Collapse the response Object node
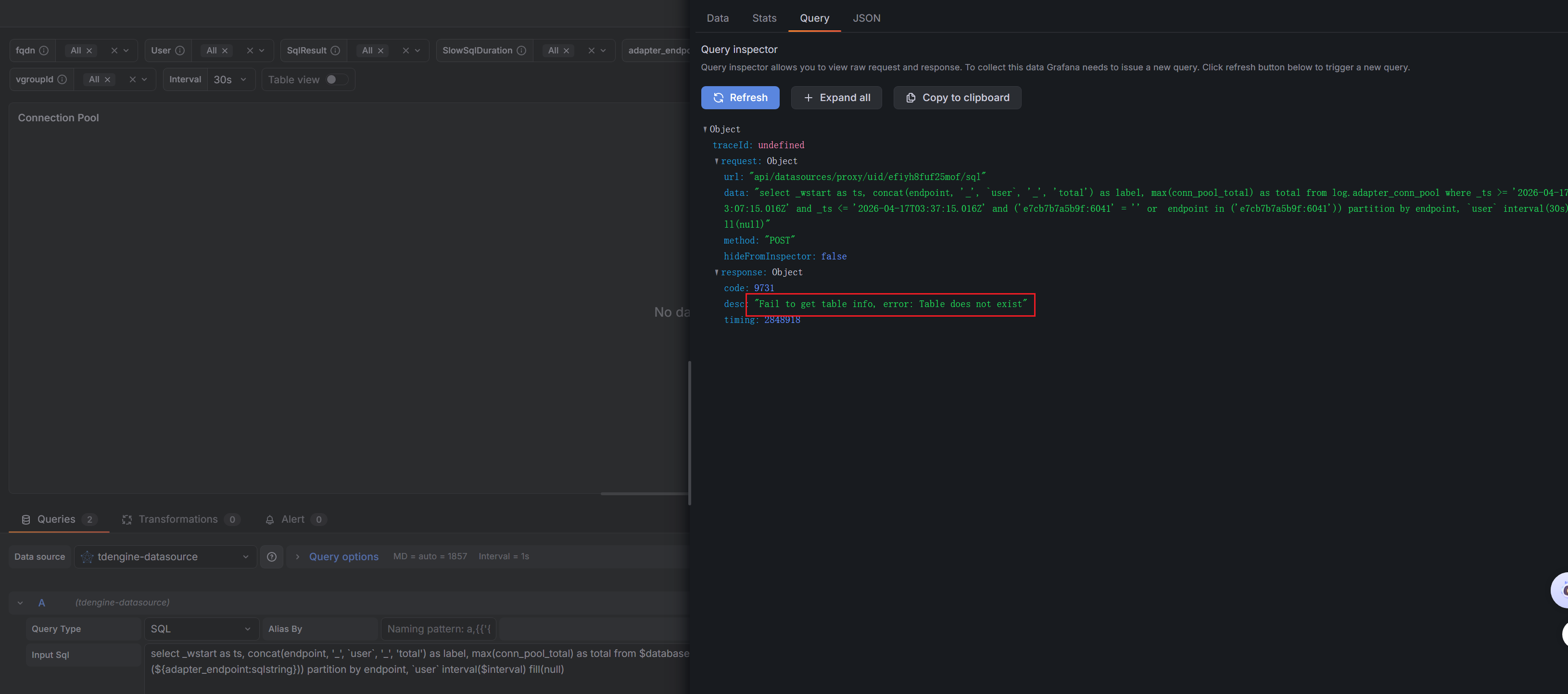This screenshot has height=694, width=1568. pyautogui.click(x=717, y=272)
